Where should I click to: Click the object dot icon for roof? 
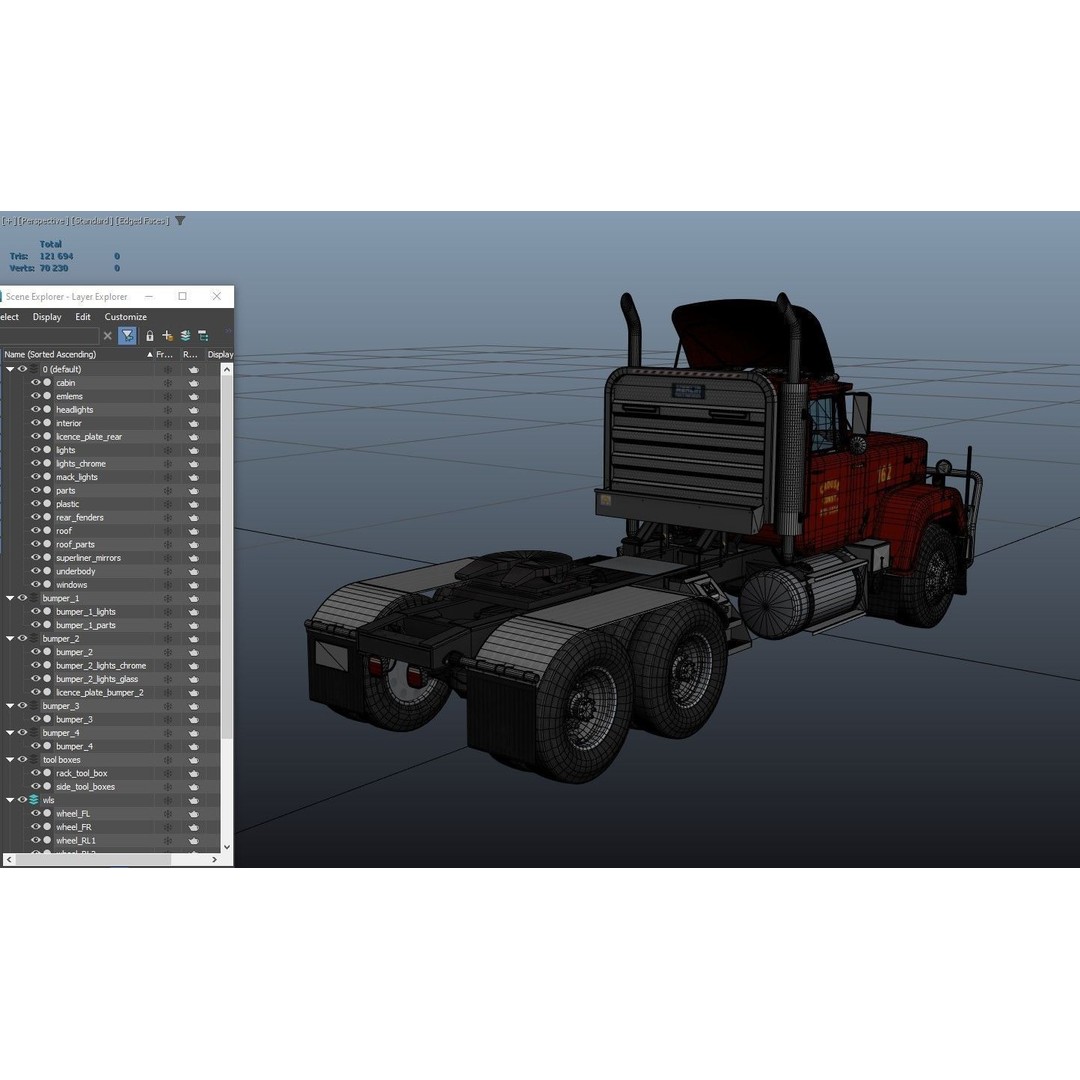tap(48, 531)
